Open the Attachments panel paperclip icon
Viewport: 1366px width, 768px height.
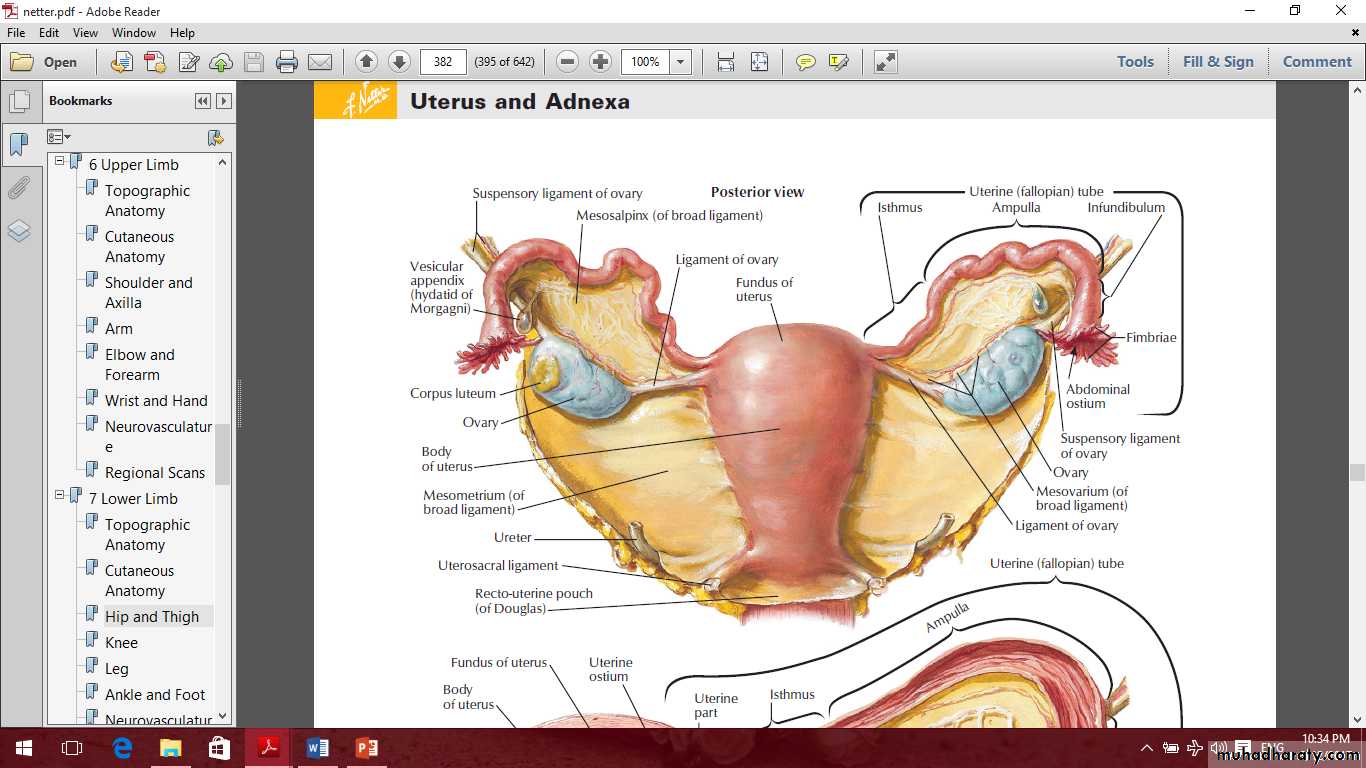click(19, 188)
